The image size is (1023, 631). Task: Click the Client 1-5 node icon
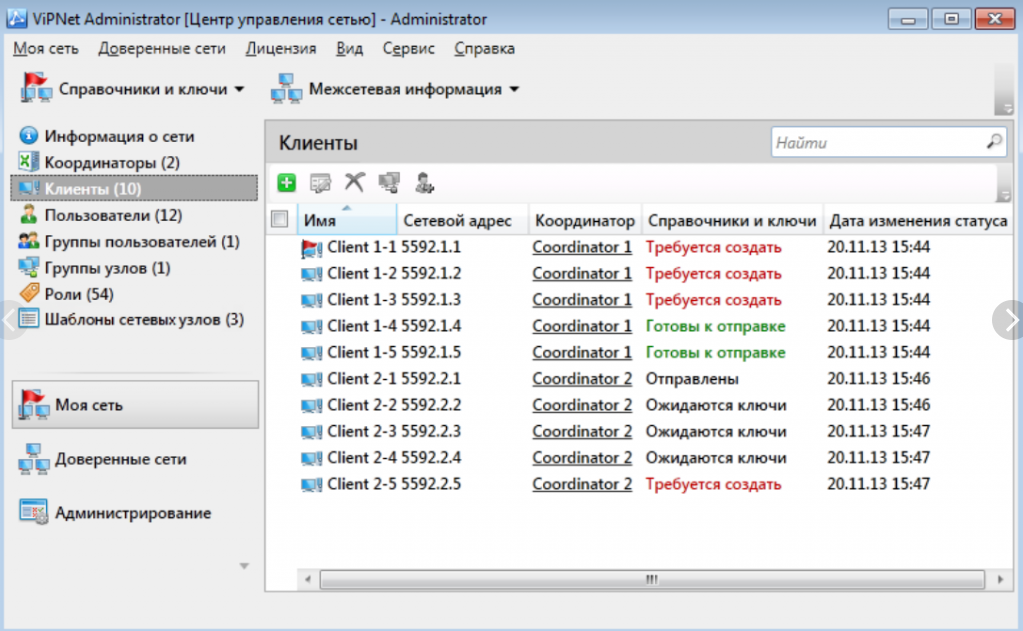coord(311,353)
